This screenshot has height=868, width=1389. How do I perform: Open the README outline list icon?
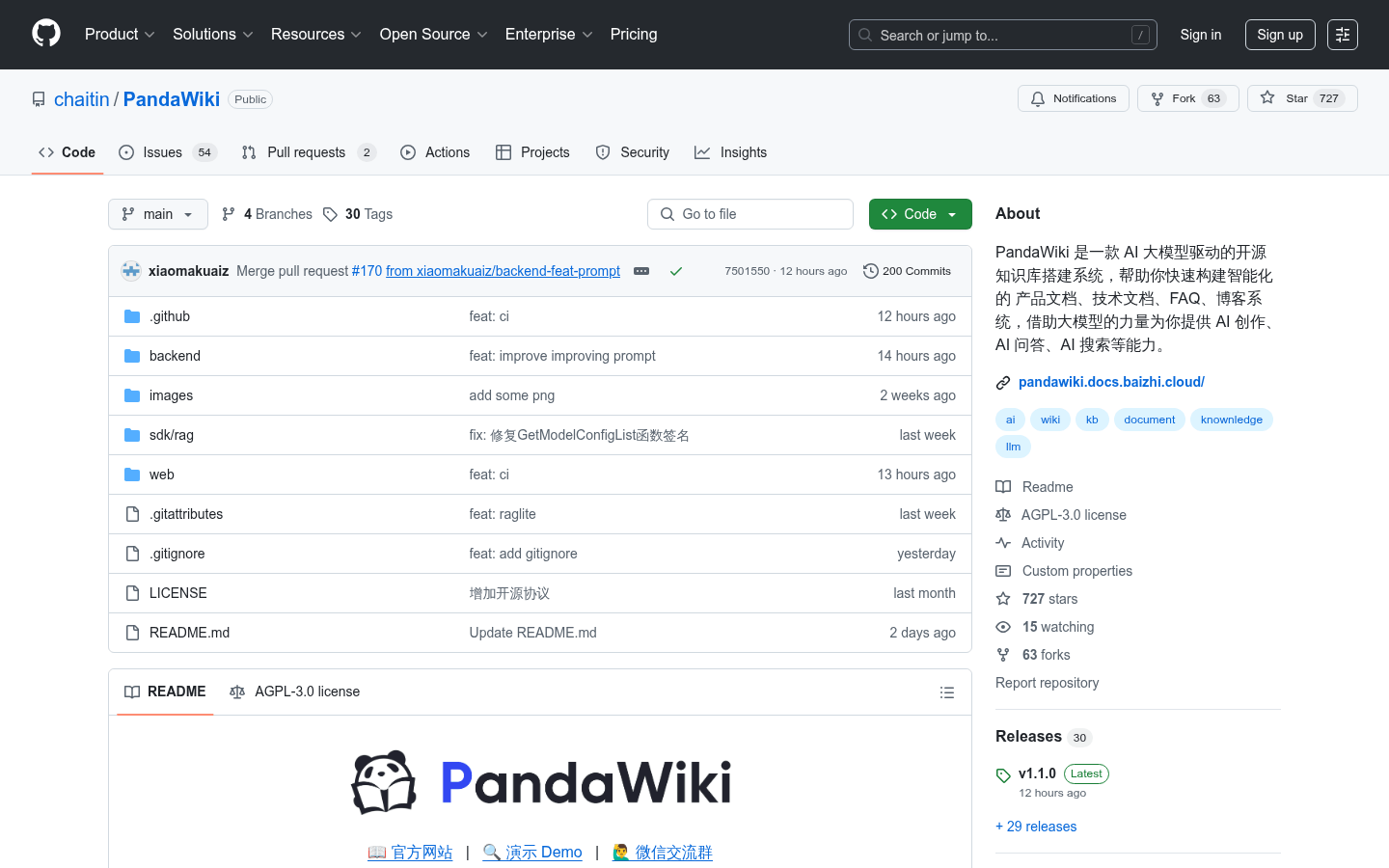(946, 692)
